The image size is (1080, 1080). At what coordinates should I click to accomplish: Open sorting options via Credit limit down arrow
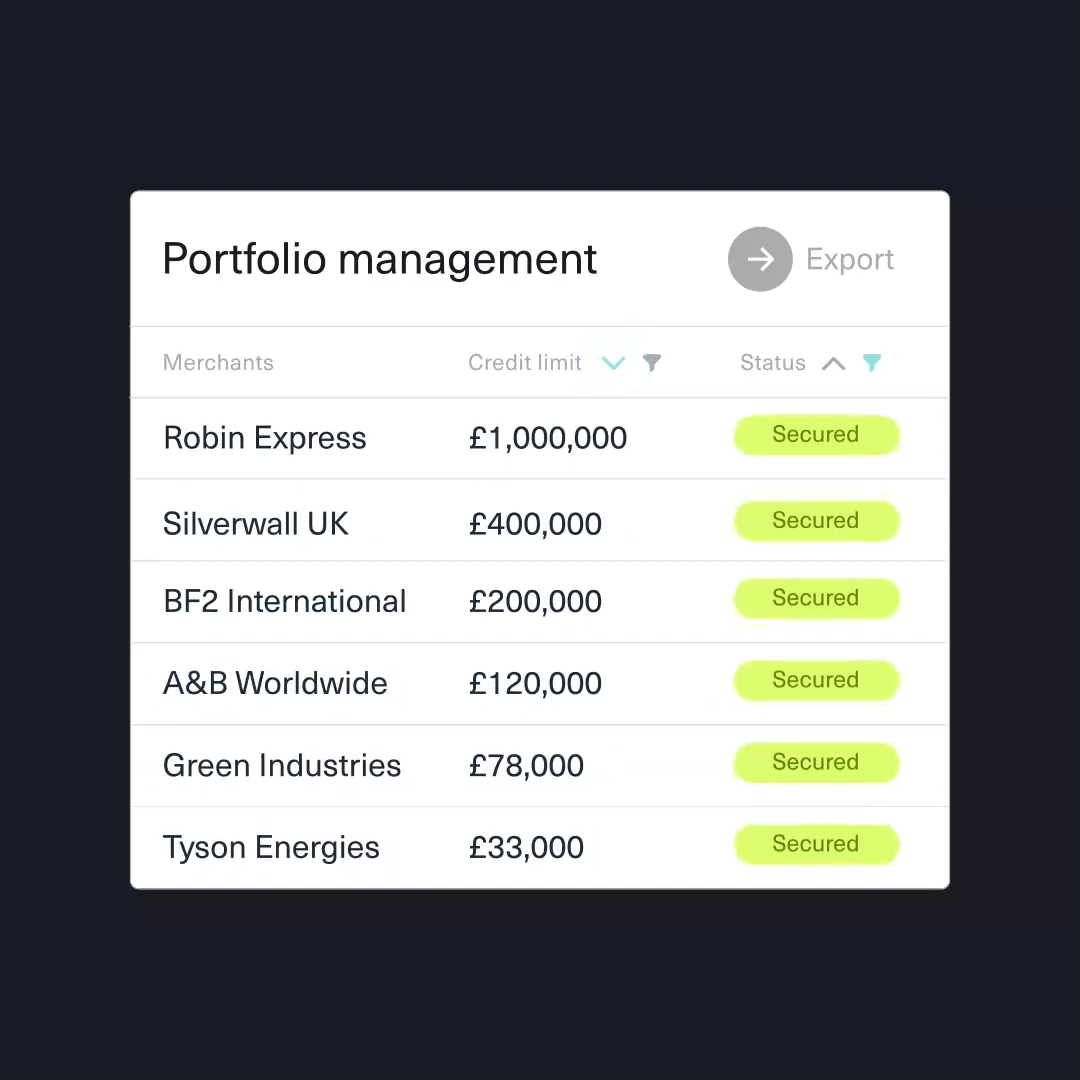click(613, 362)
